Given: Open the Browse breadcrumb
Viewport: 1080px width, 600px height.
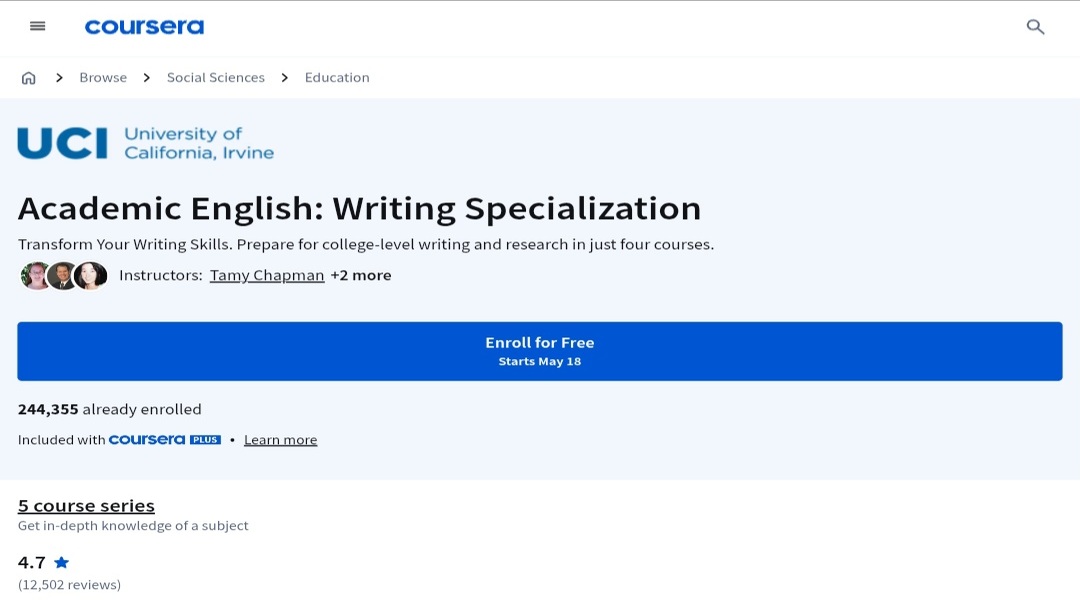Looking at the screenshot, I should (103, 77).
